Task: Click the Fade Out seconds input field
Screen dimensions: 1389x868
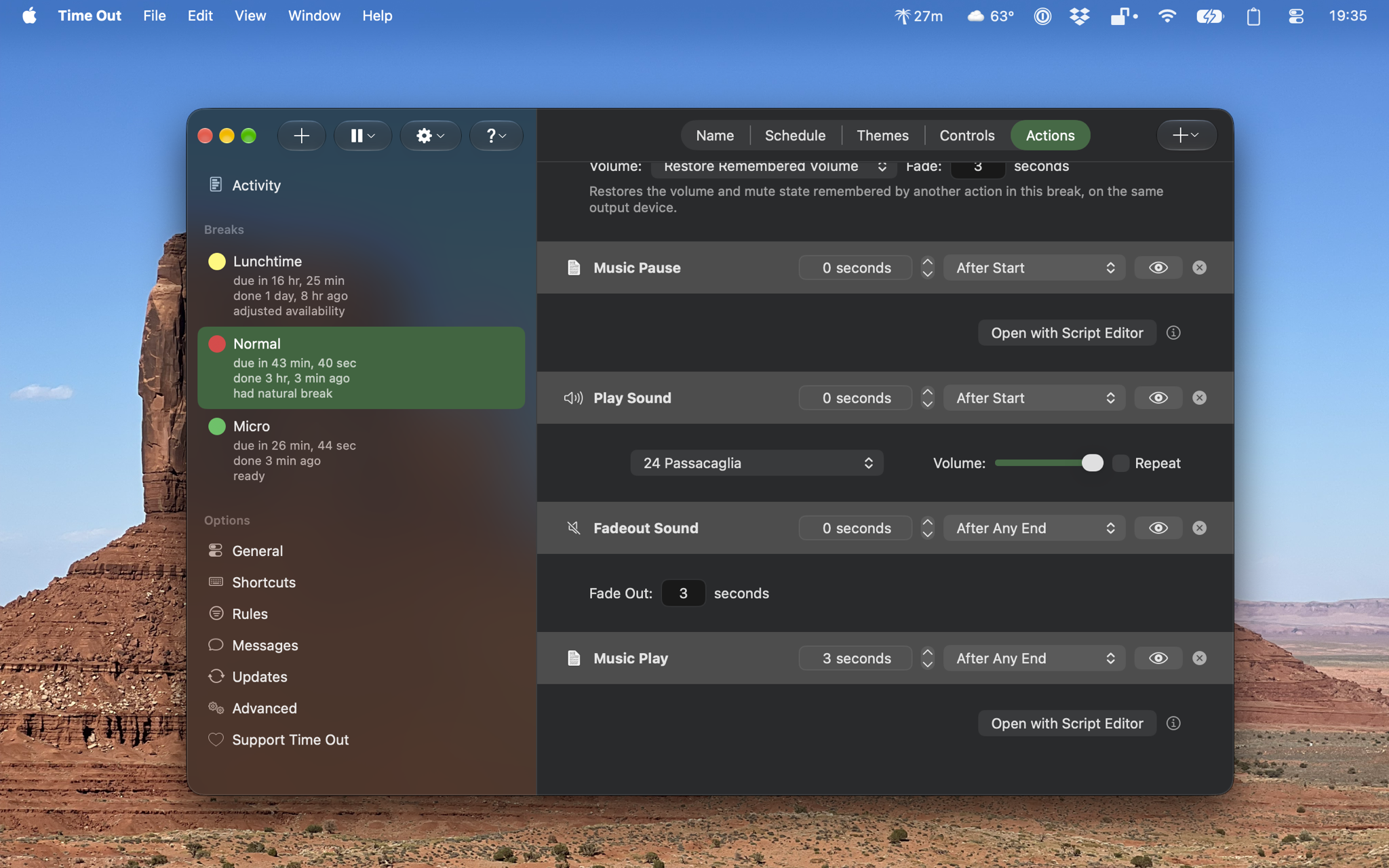Action: coord(683,593)
